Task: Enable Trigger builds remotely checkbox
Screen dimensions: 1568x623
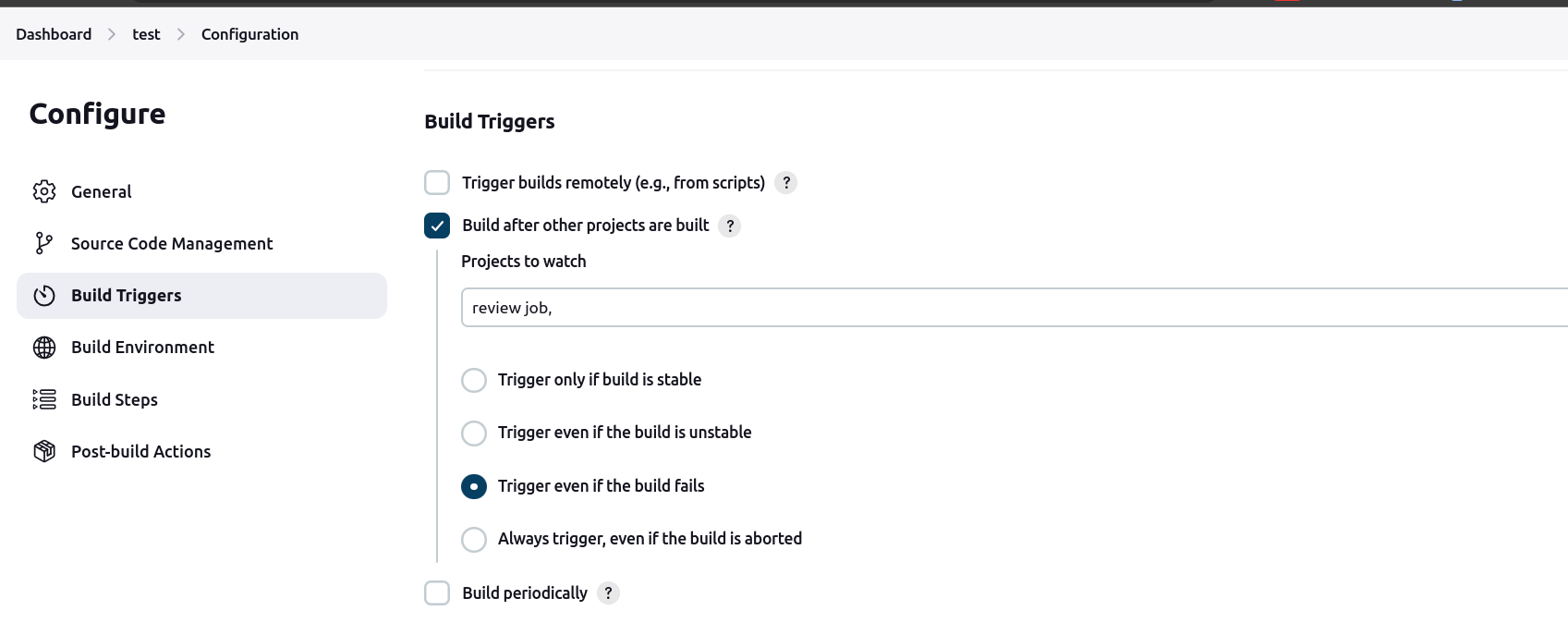Action: coord(436,182)
